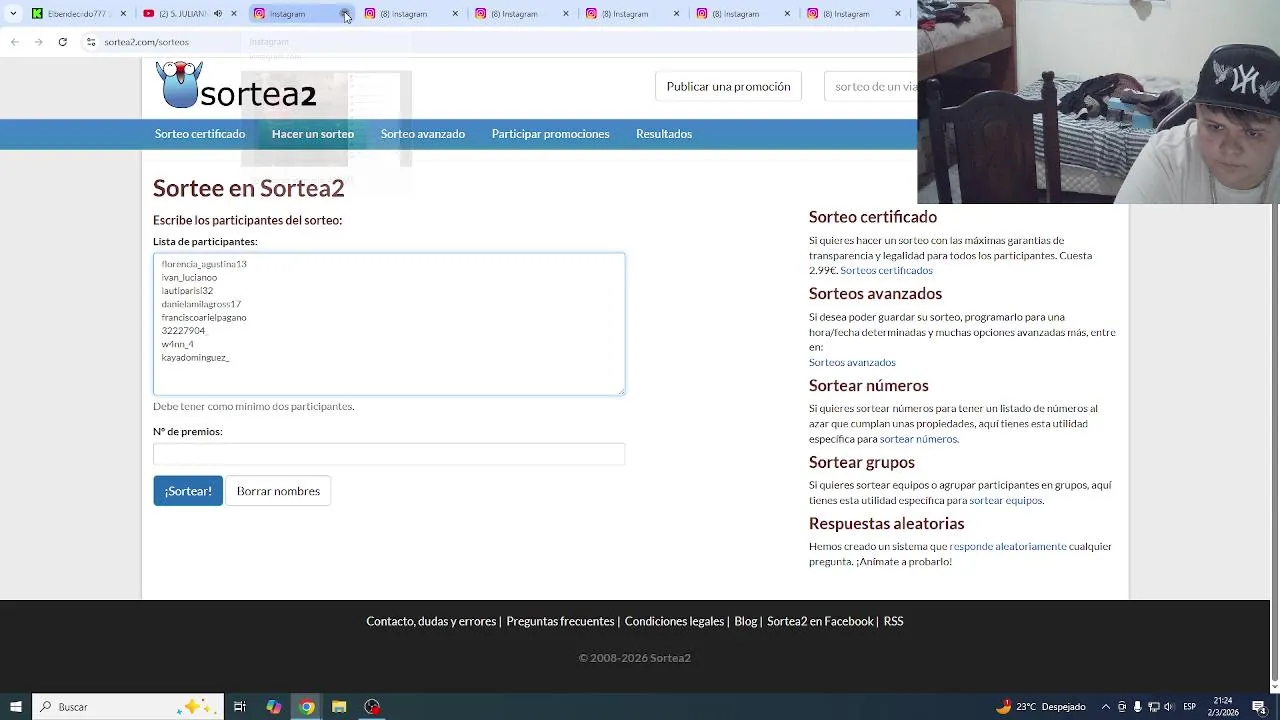Click the page vertical scrollbar
This screenshot has width=1280, height=720.
(1274, 440)
